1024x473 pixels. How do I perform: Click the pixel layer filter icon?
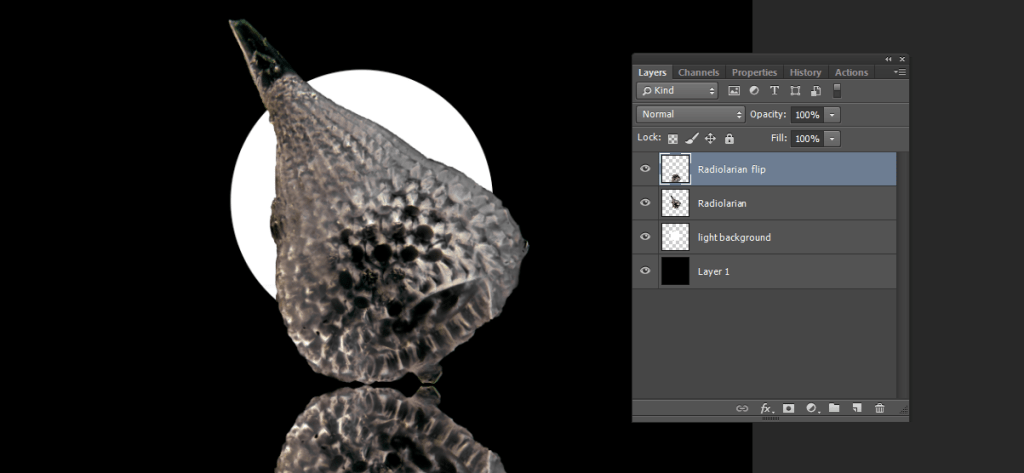734,91
